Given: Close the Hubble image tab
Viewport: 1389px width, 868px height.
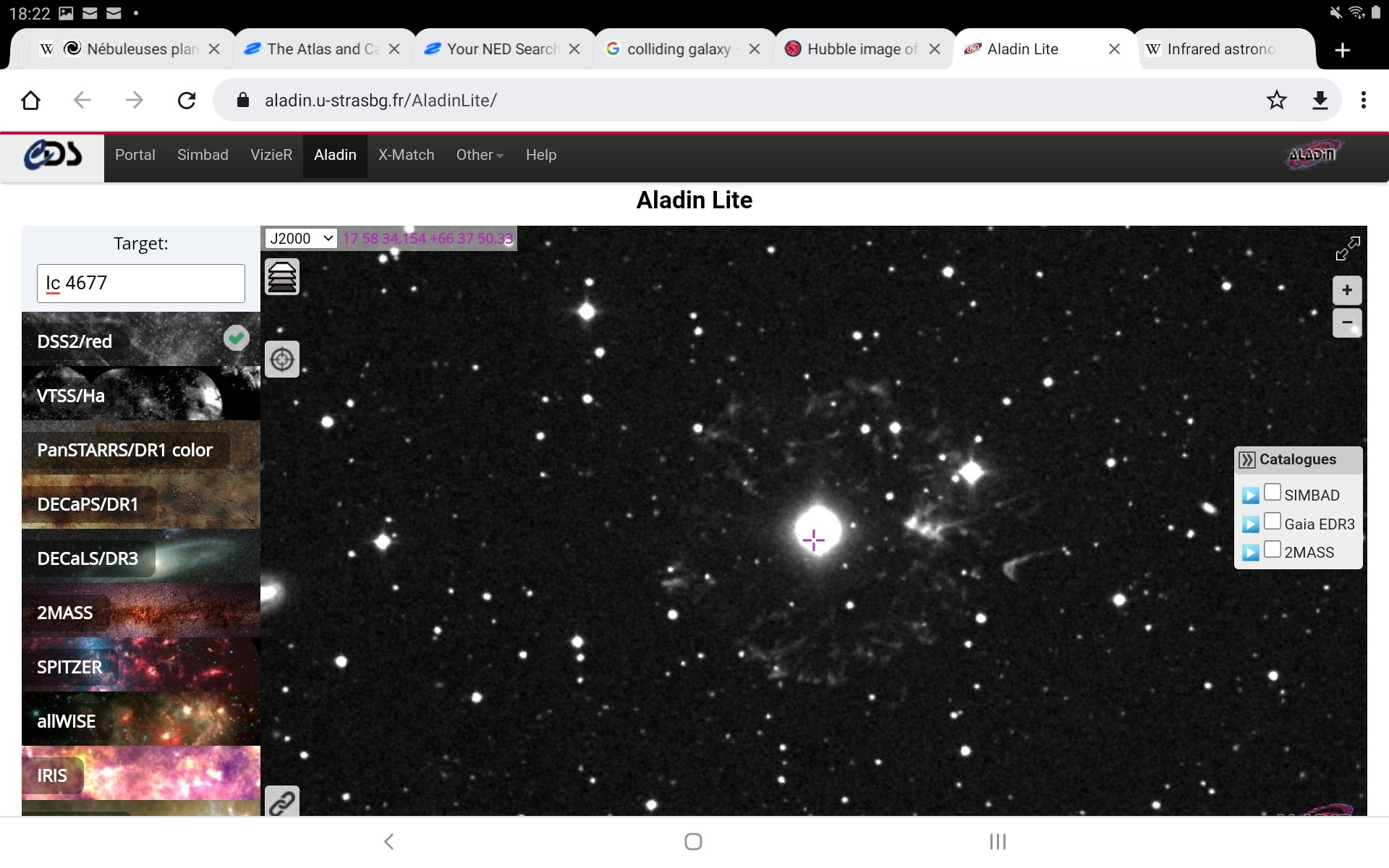Looking at the screenshot, I should [x=935, y=49].
